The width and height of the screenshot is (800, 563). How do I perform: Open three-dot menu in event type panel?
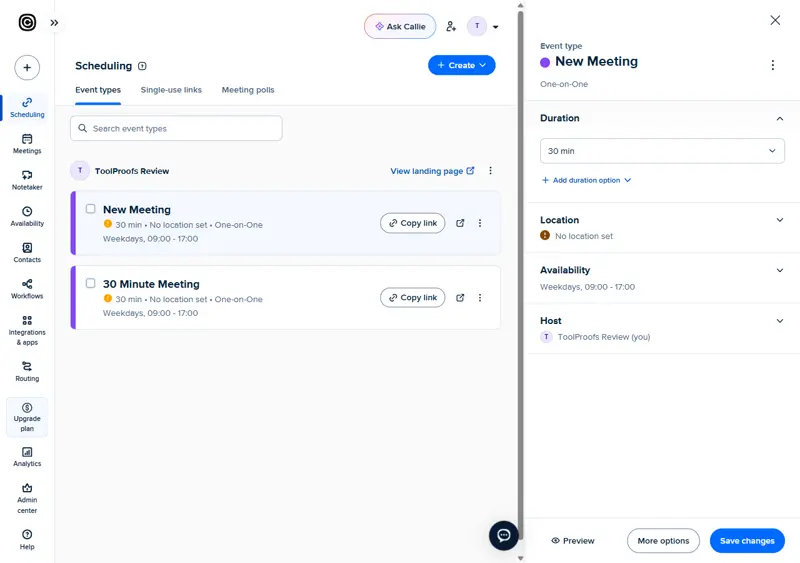773,65
